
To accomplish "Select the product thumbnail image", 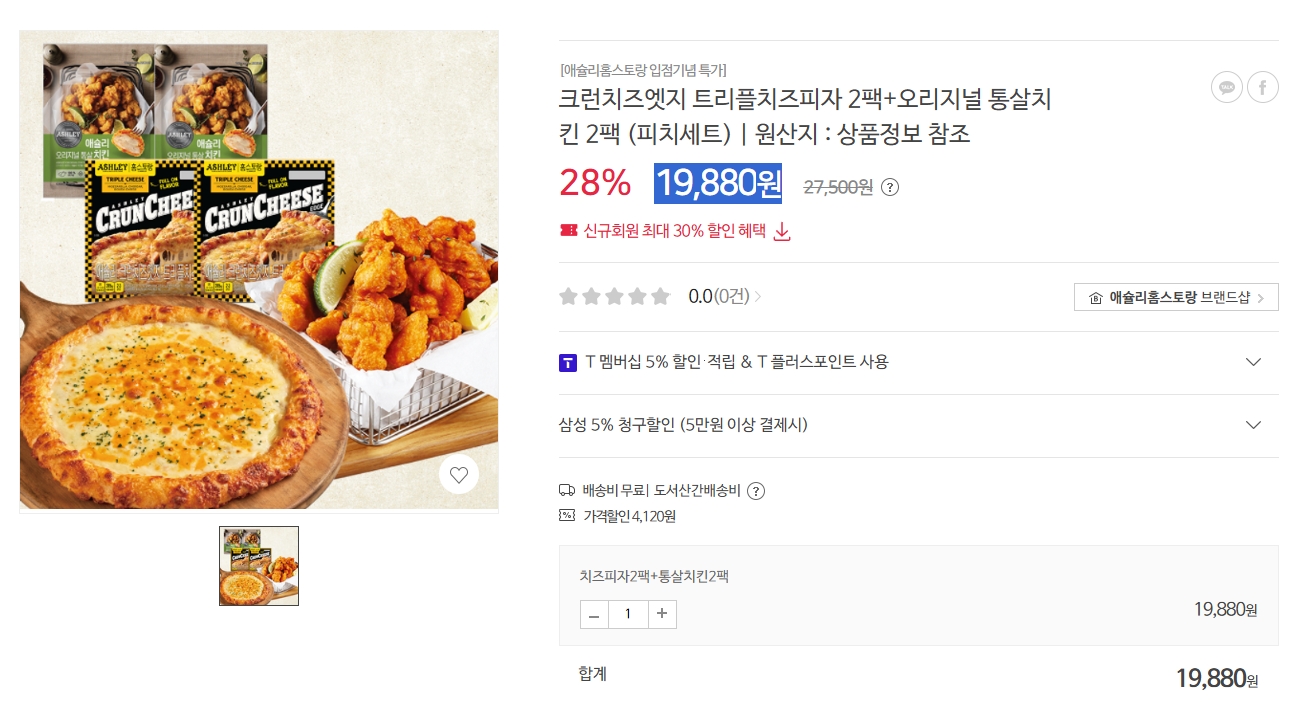I will (x=259, y=566).
